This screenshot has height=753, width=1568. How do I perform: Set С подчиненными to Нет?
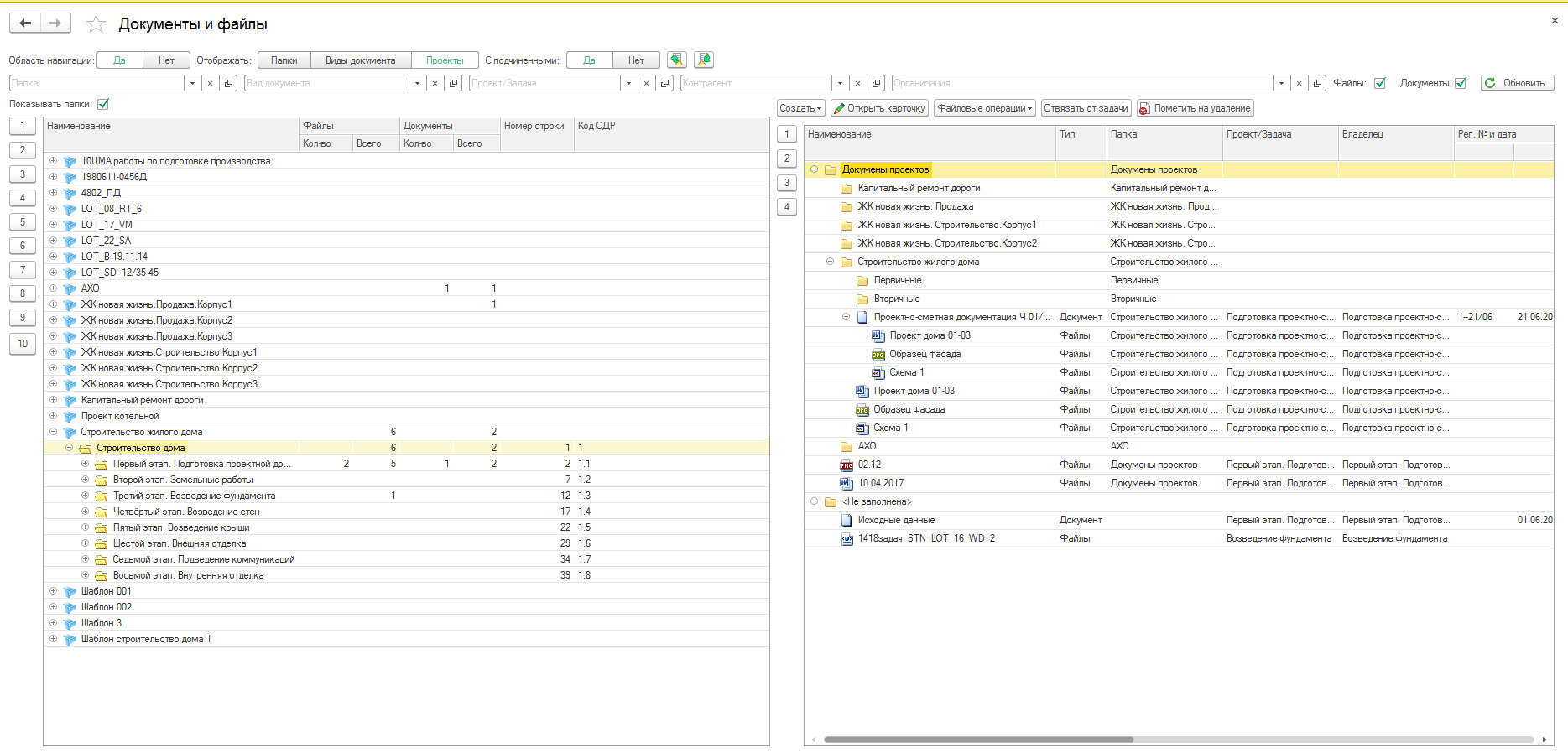636,60
